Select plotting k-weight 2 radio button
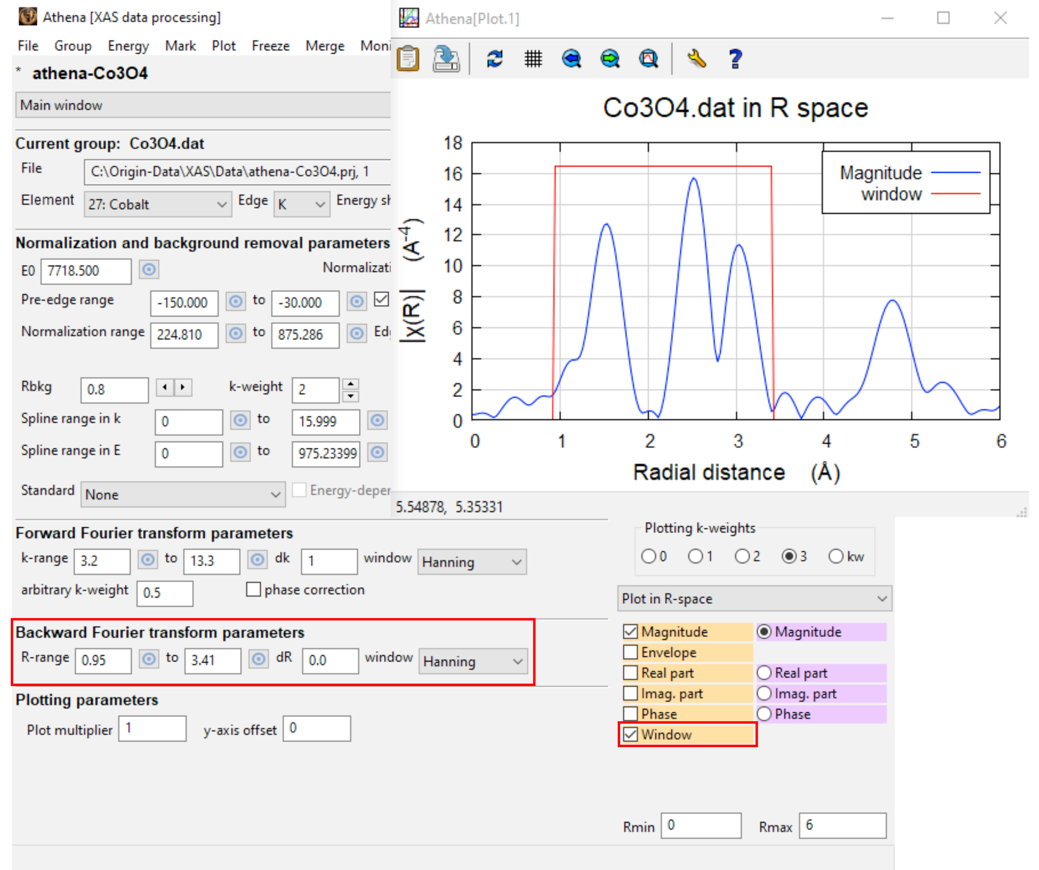 [742, 557]
